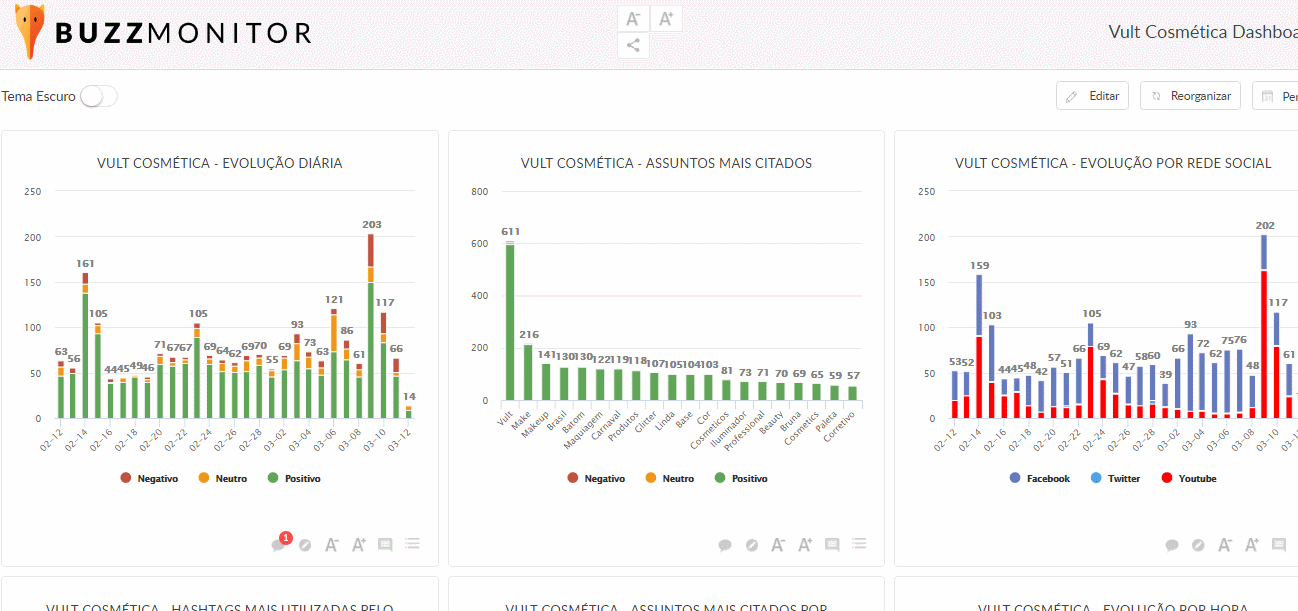Image resolution: width=1298 pixels, height=611 pixels.
Task: Decrease font size on Assuntos Mais Citados chart
Action: click(778, 545)
